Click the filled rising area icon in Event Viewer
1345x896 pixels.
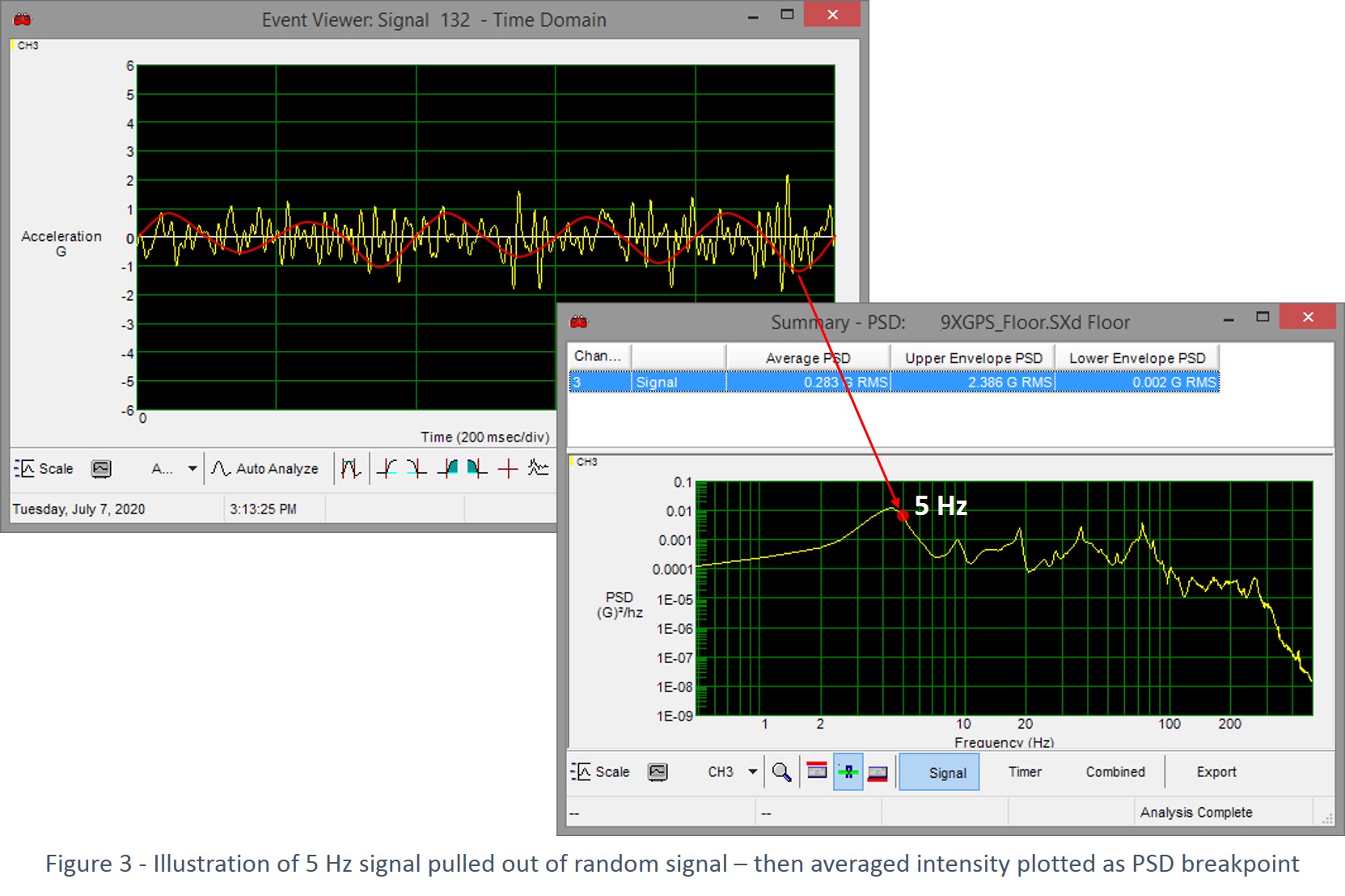447,468
